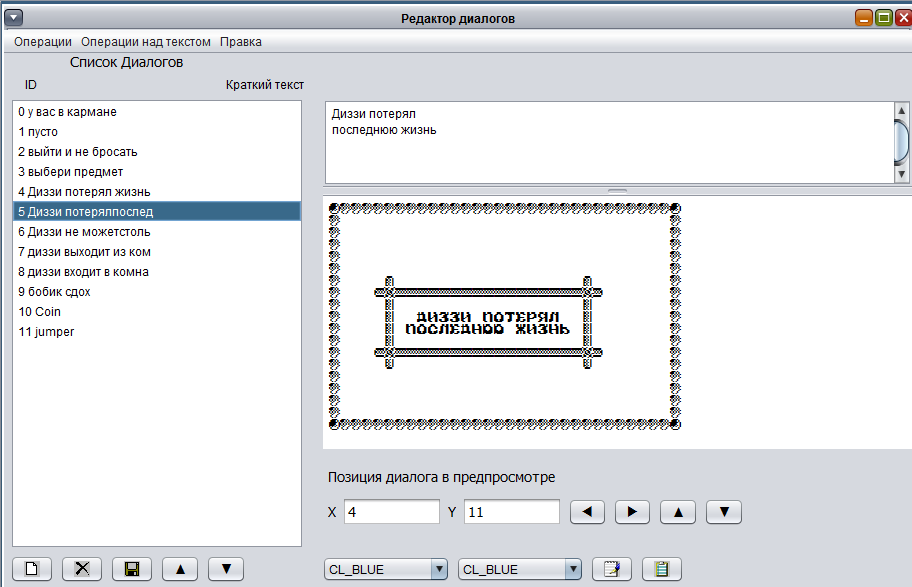
Task: Select list row '9 бобик сдох'
Action: point(156,291)
